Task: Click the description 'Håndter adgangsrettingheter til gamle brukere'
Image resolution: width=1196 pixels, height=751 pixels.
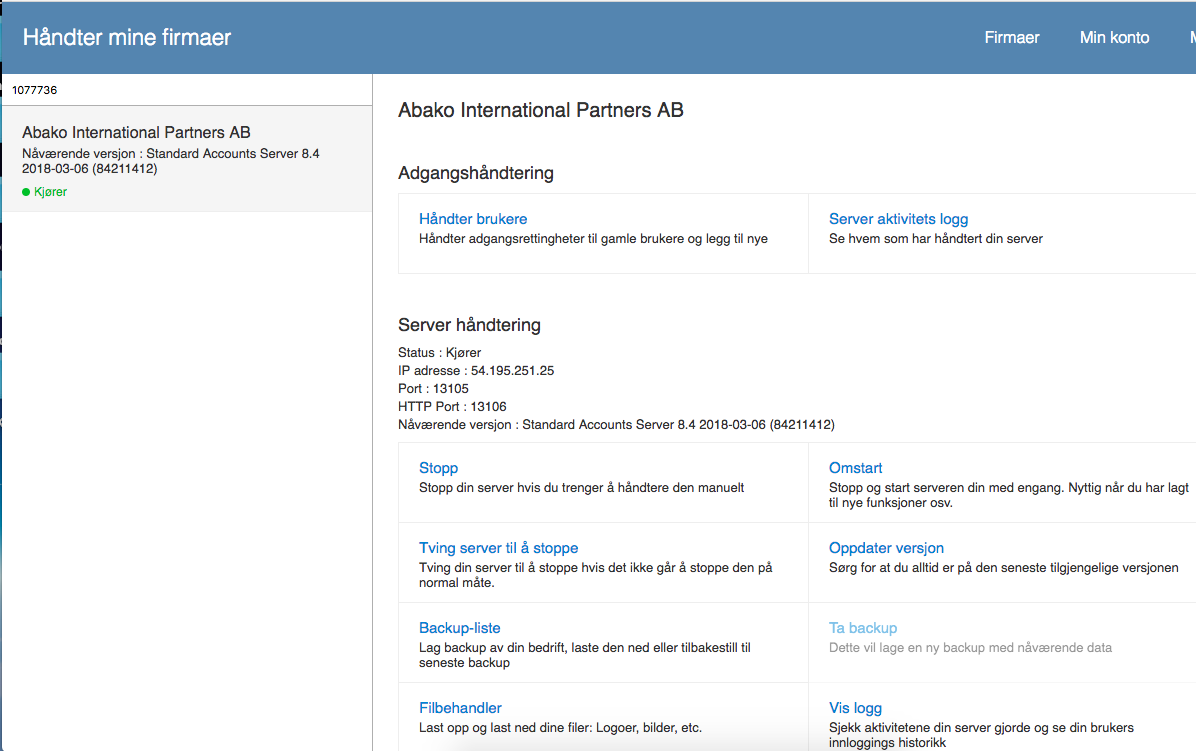Action: [593, 239]
